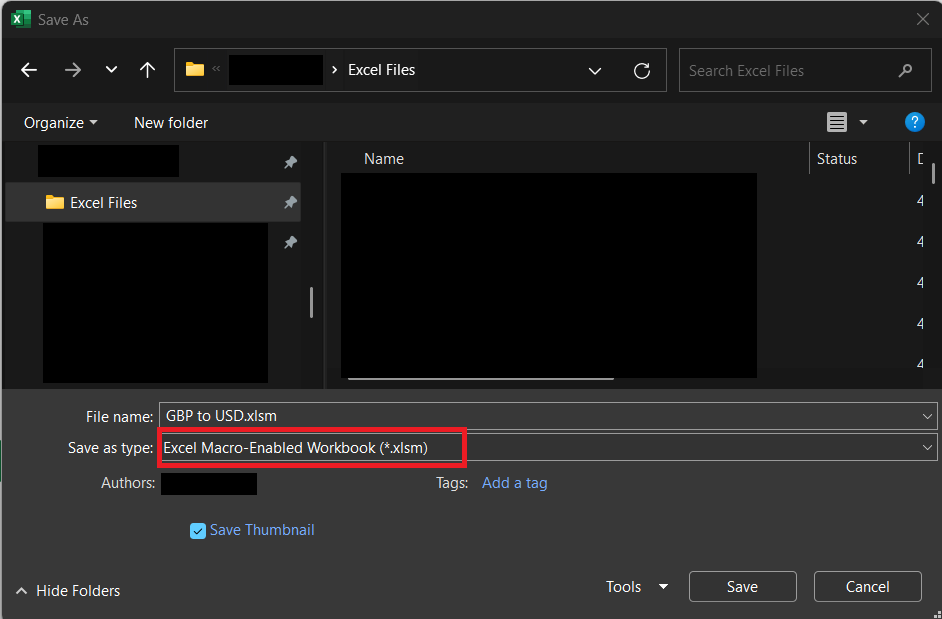
Task: Click the file list vertical scrollbar thumb
Action: click(x=933, y=174)
